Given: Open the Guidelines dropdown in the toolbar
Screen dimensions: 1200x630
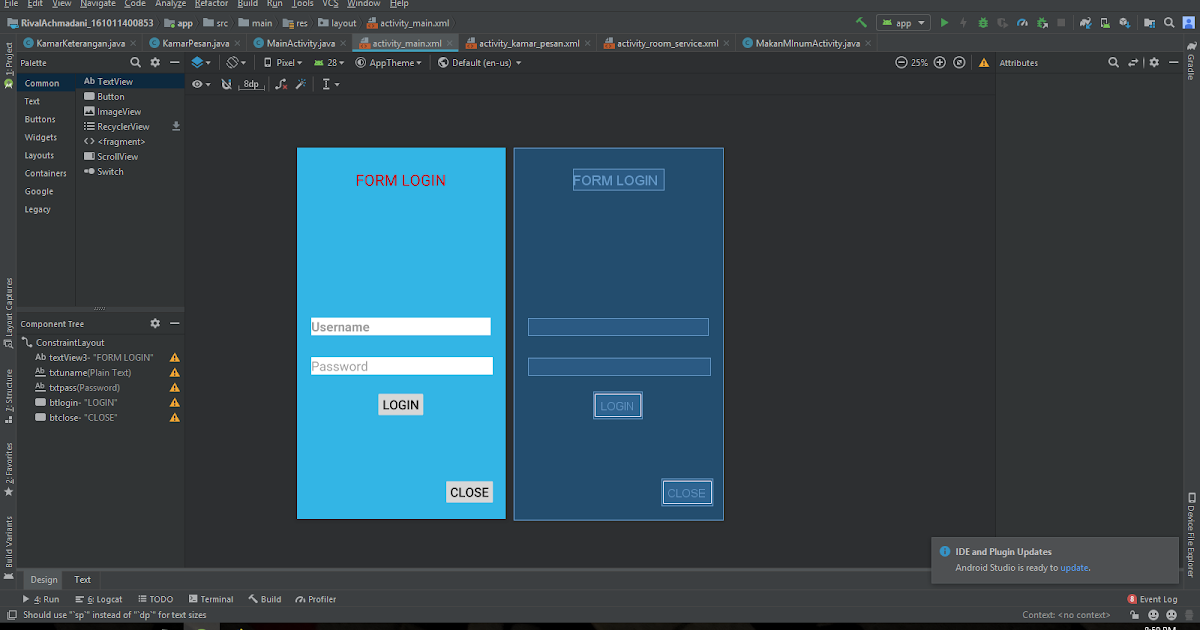Looking at the screenshot, I should [x=330, y=84].
